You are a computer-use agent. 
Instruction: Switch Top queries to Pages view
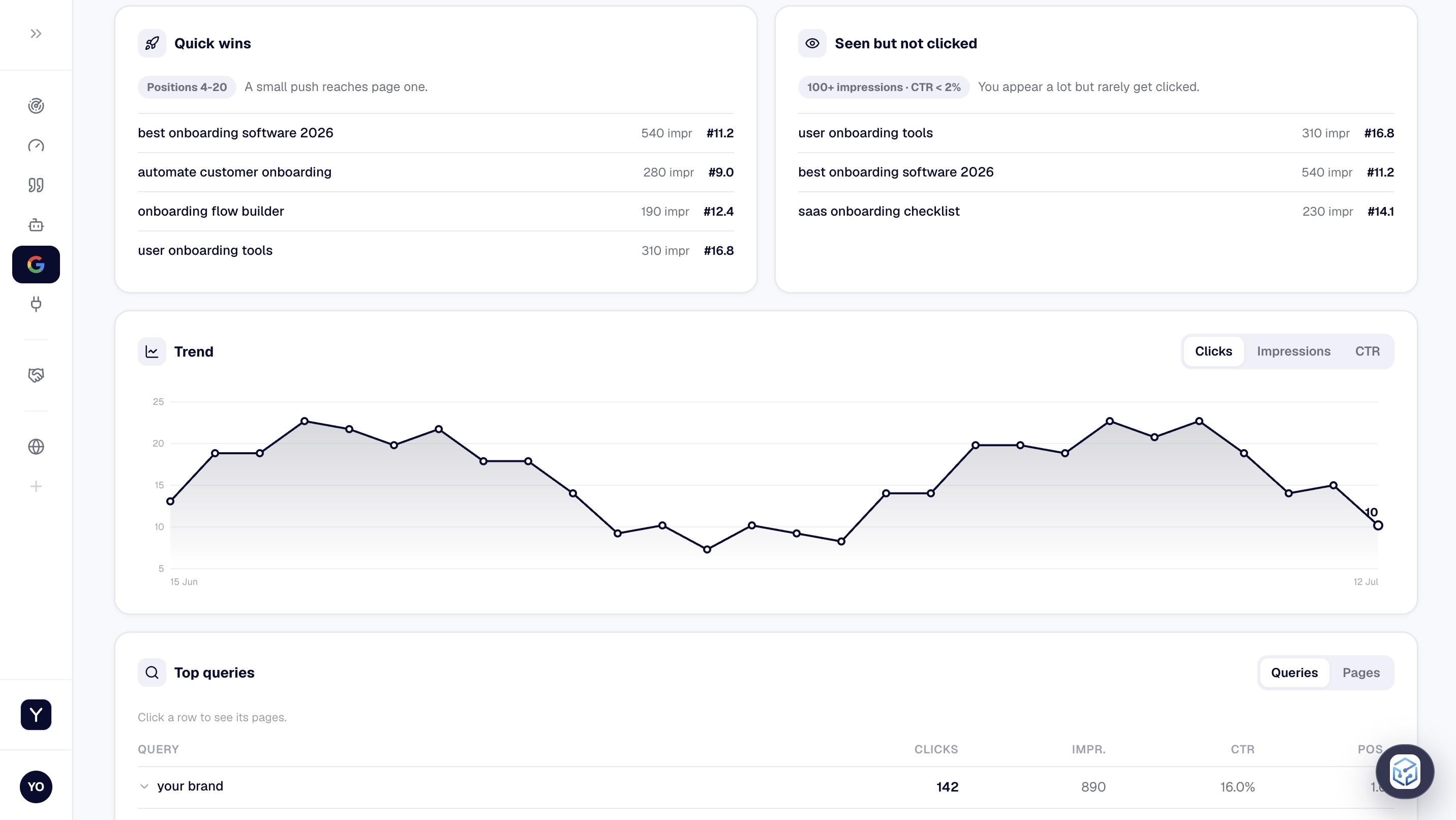click(x=1360, y=672)
